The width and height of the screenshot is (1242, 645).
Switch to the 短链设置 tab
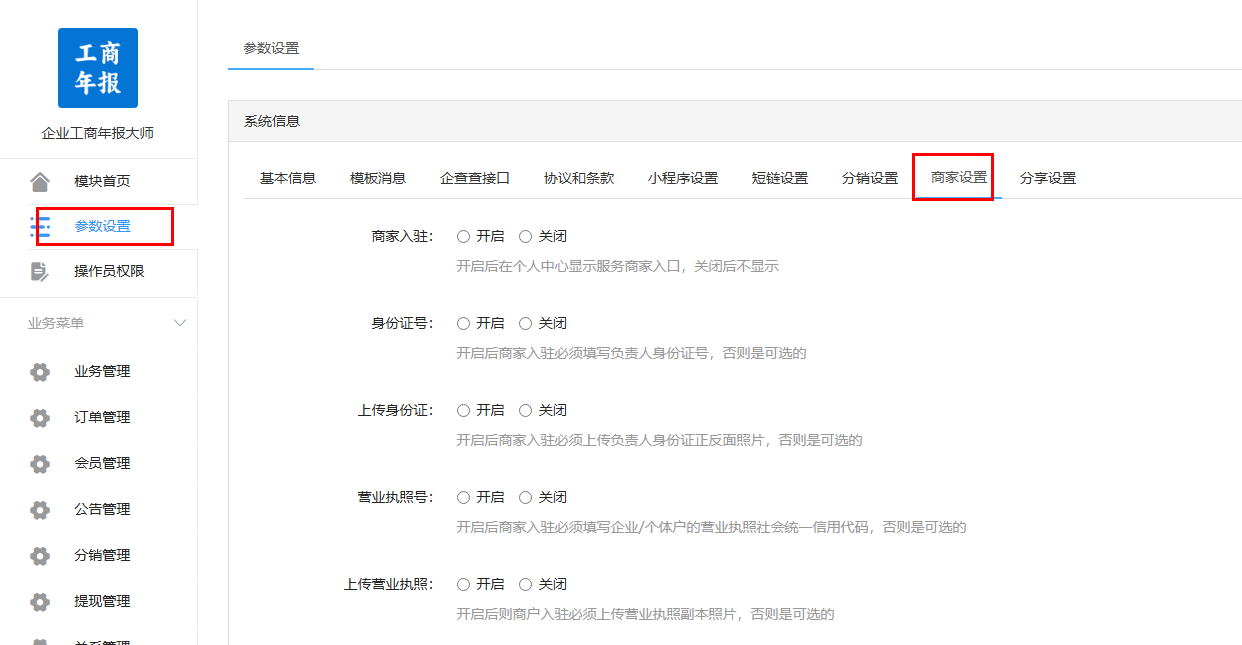tap(780, 178)
